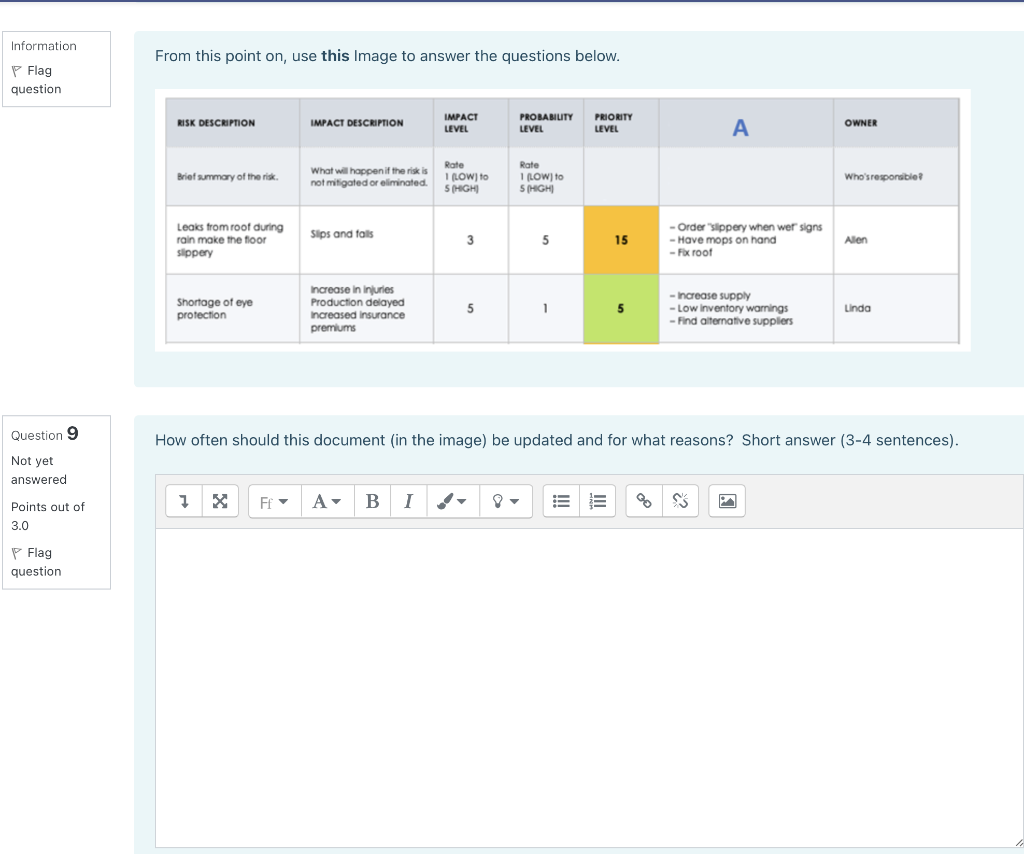Click the 'Leaks from roof' risk description
The height and width of the screenshot is (854, 1024).
(x=230, y=240)
